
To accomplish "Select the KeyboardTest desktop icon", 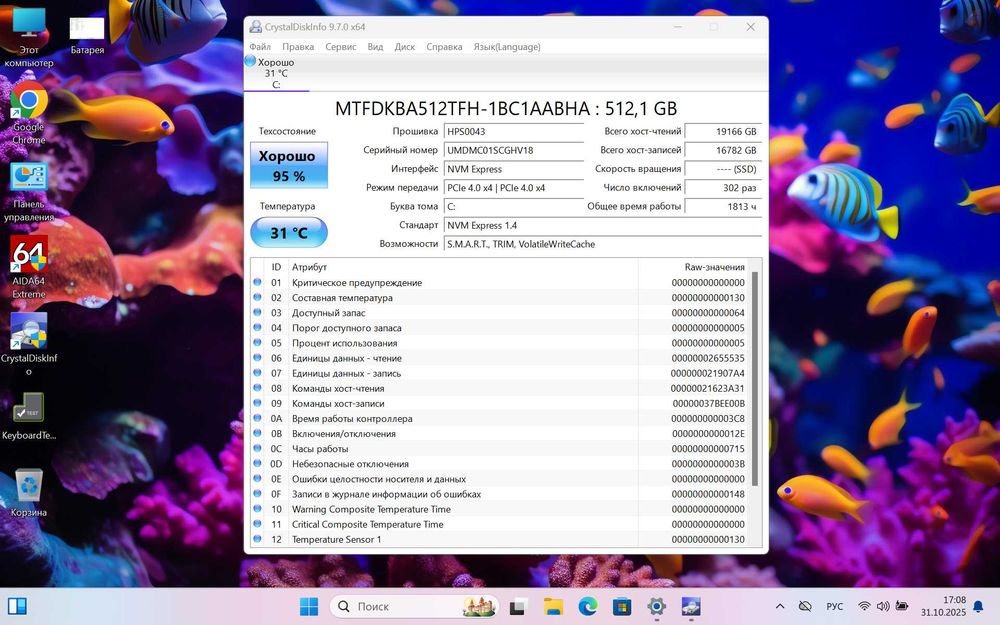I will (x=28, y=416).
